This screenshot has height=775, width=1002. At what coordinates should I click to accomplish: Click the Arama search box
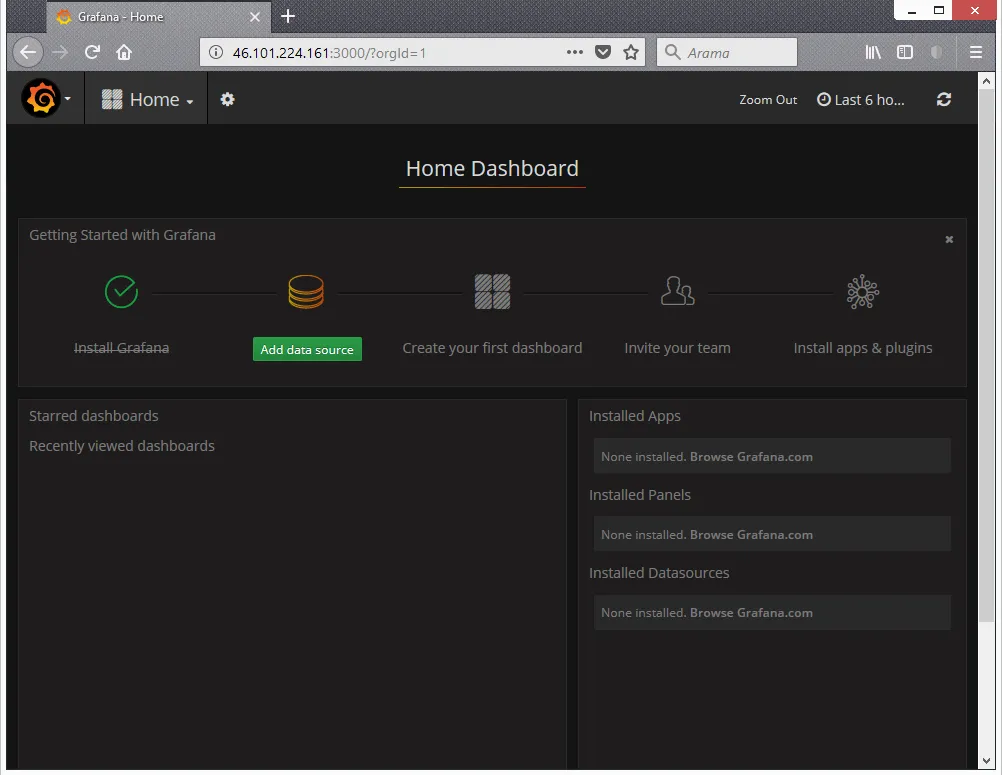(x=727, y=52)
